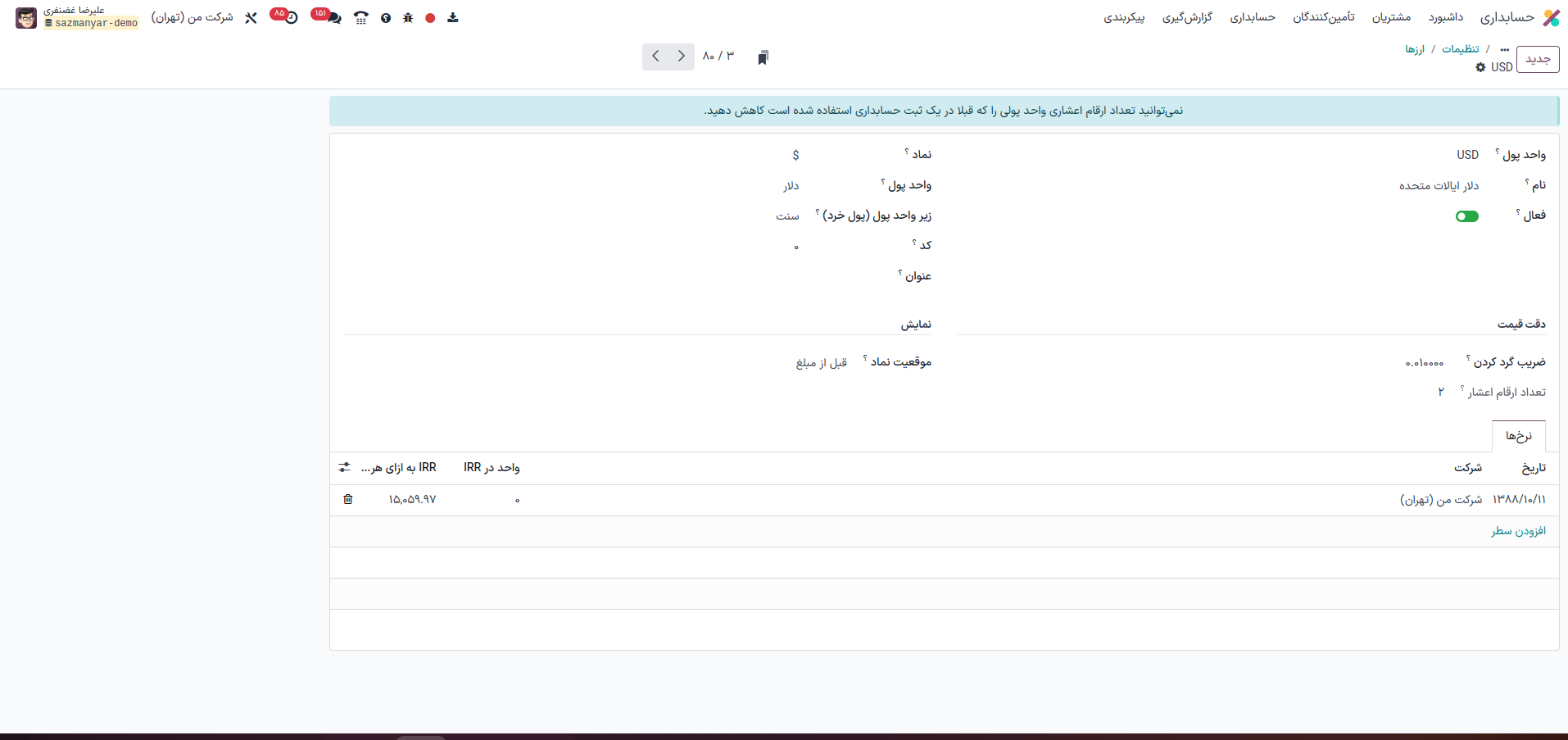Open the مشتریان (Customers) menu
This screenshot has height=740, width=1568.
click(1391, 17)
